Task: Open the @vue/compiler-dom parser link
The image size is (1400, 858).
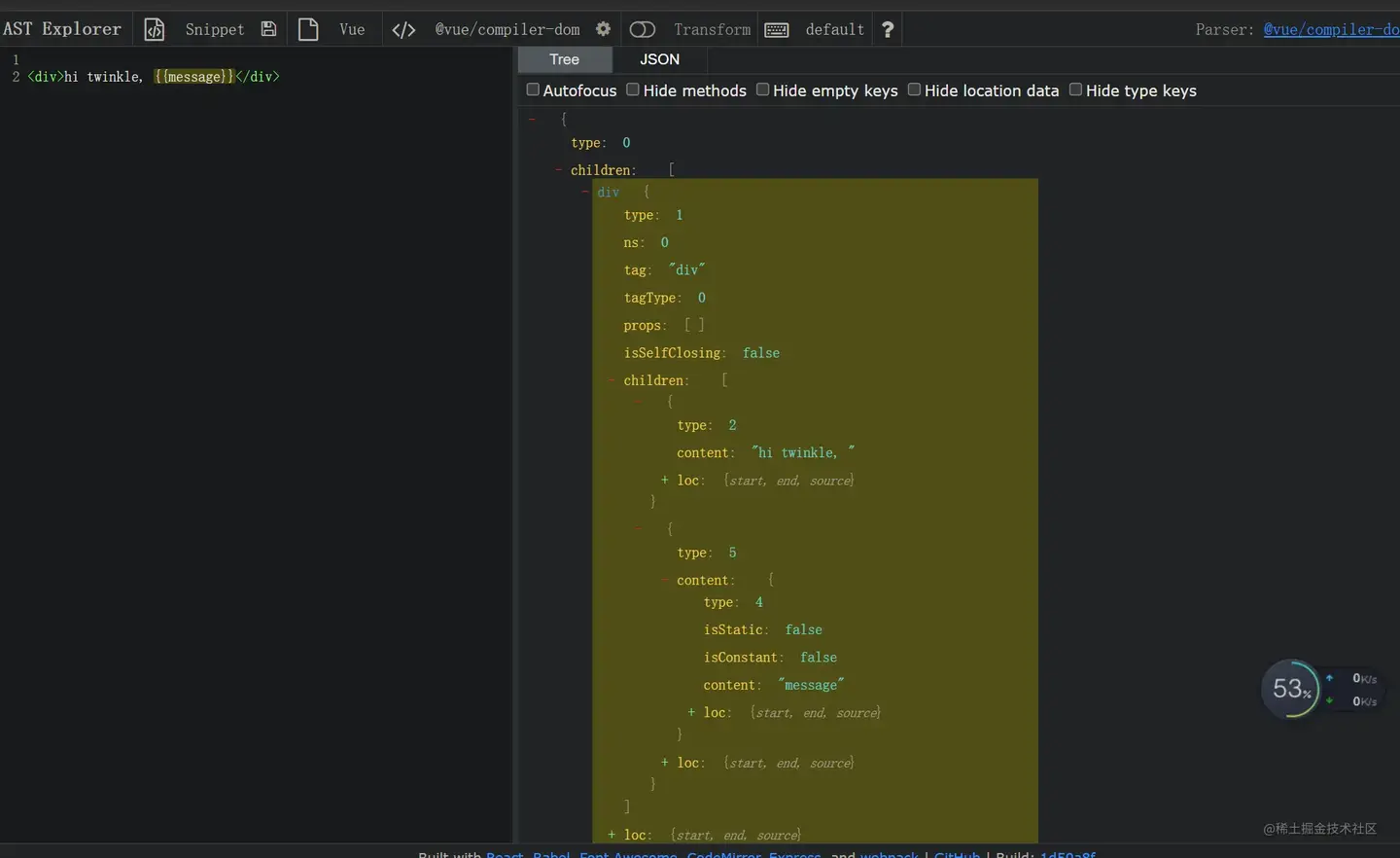Action: coord(1330,29)
